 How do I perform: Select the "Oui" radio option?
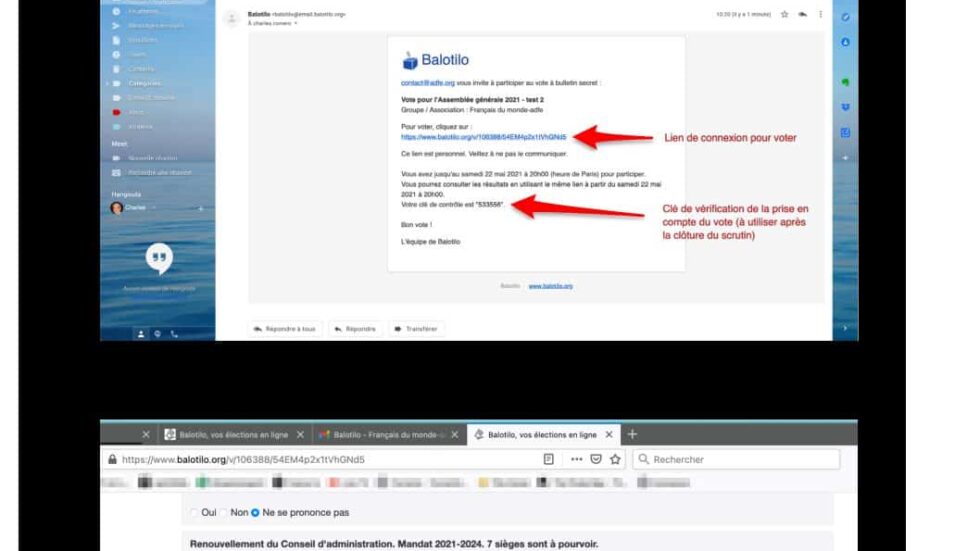(194, 513)
